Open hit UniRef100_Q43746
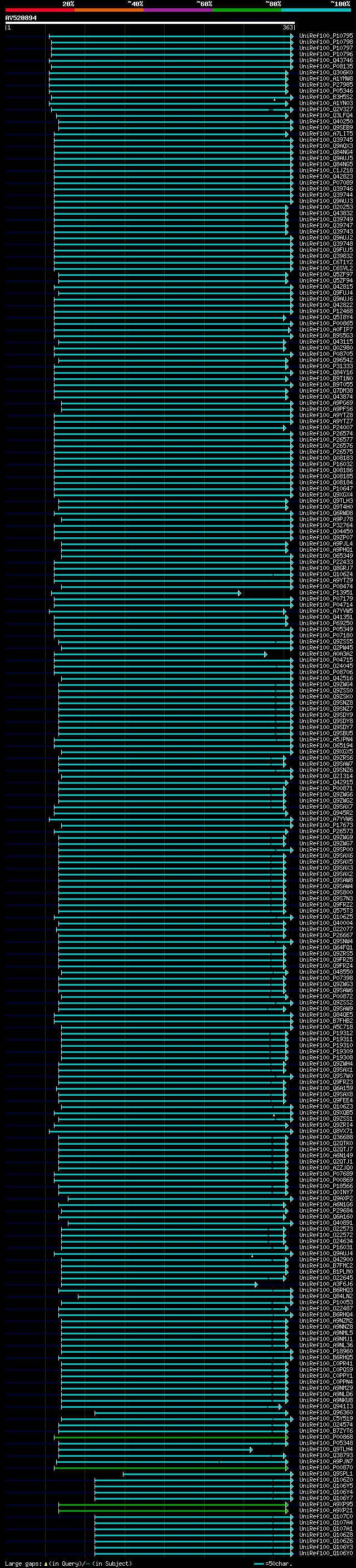Screen dimensions: 356x1568 click(x=326, y=60)
